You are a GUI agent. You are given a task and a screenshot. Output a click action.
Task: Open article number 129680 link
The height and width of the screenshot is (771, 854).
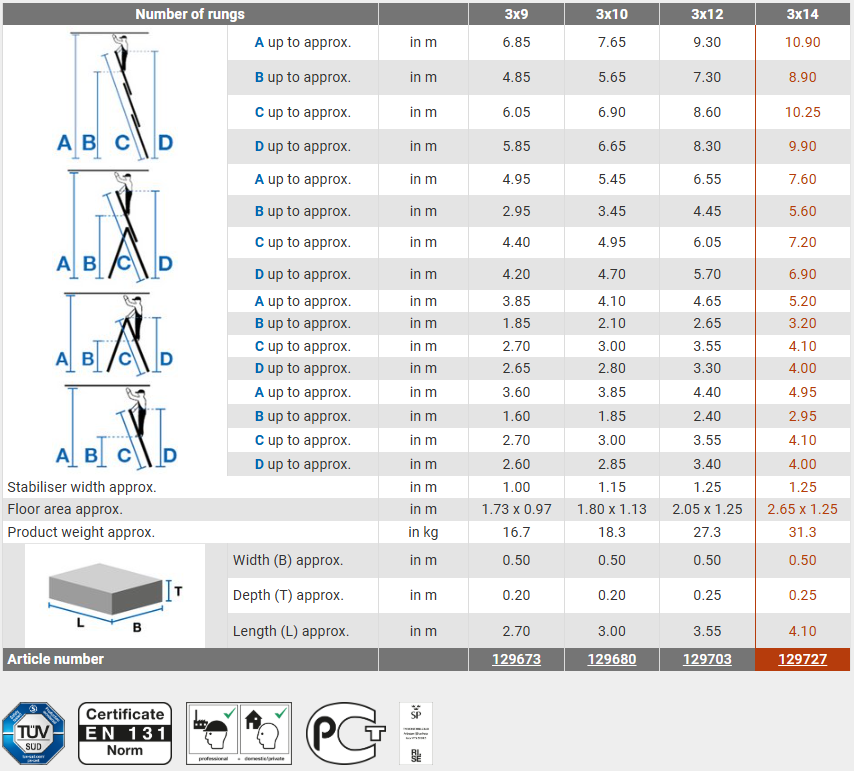[x=611, y=660]
